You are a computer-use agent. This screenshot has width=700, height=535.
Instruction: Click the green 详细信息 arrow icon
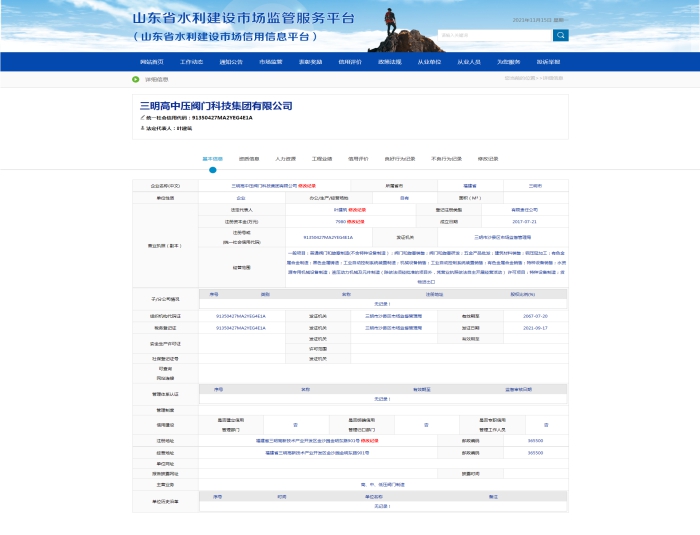point(137,79)
